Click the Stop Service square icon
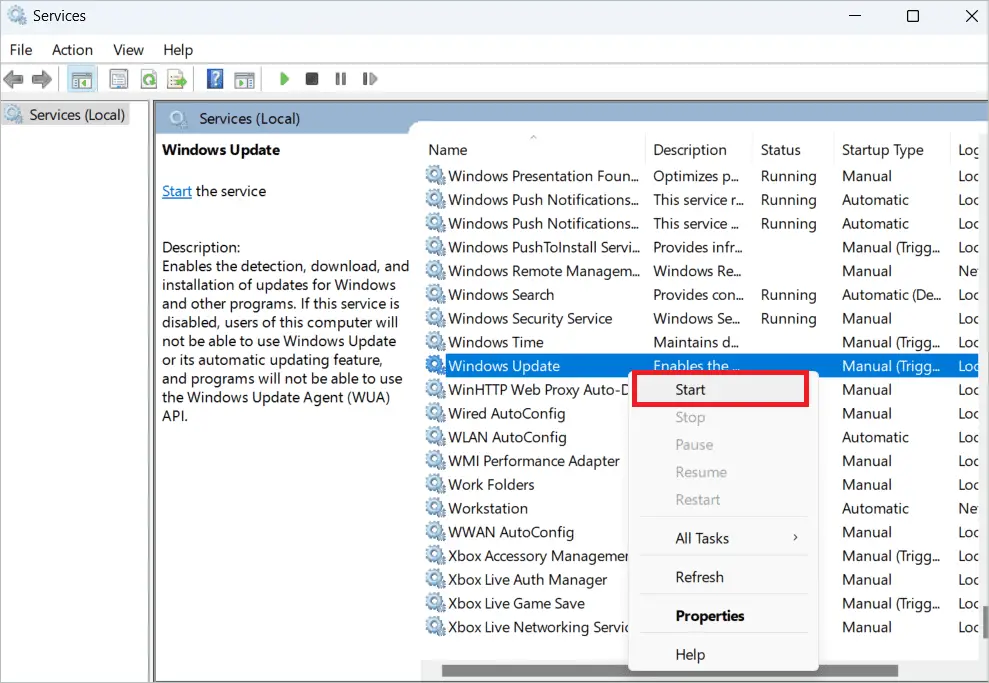 (312, 79)
